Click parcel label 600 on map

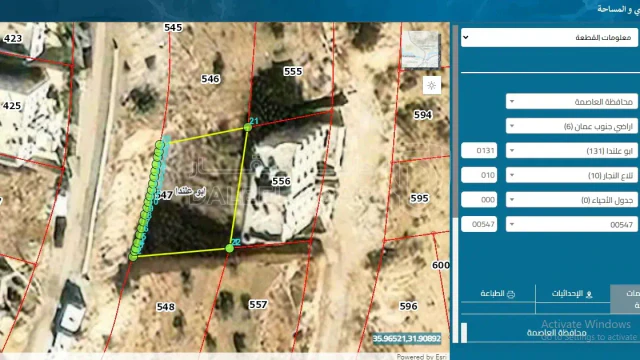(440, 265)
